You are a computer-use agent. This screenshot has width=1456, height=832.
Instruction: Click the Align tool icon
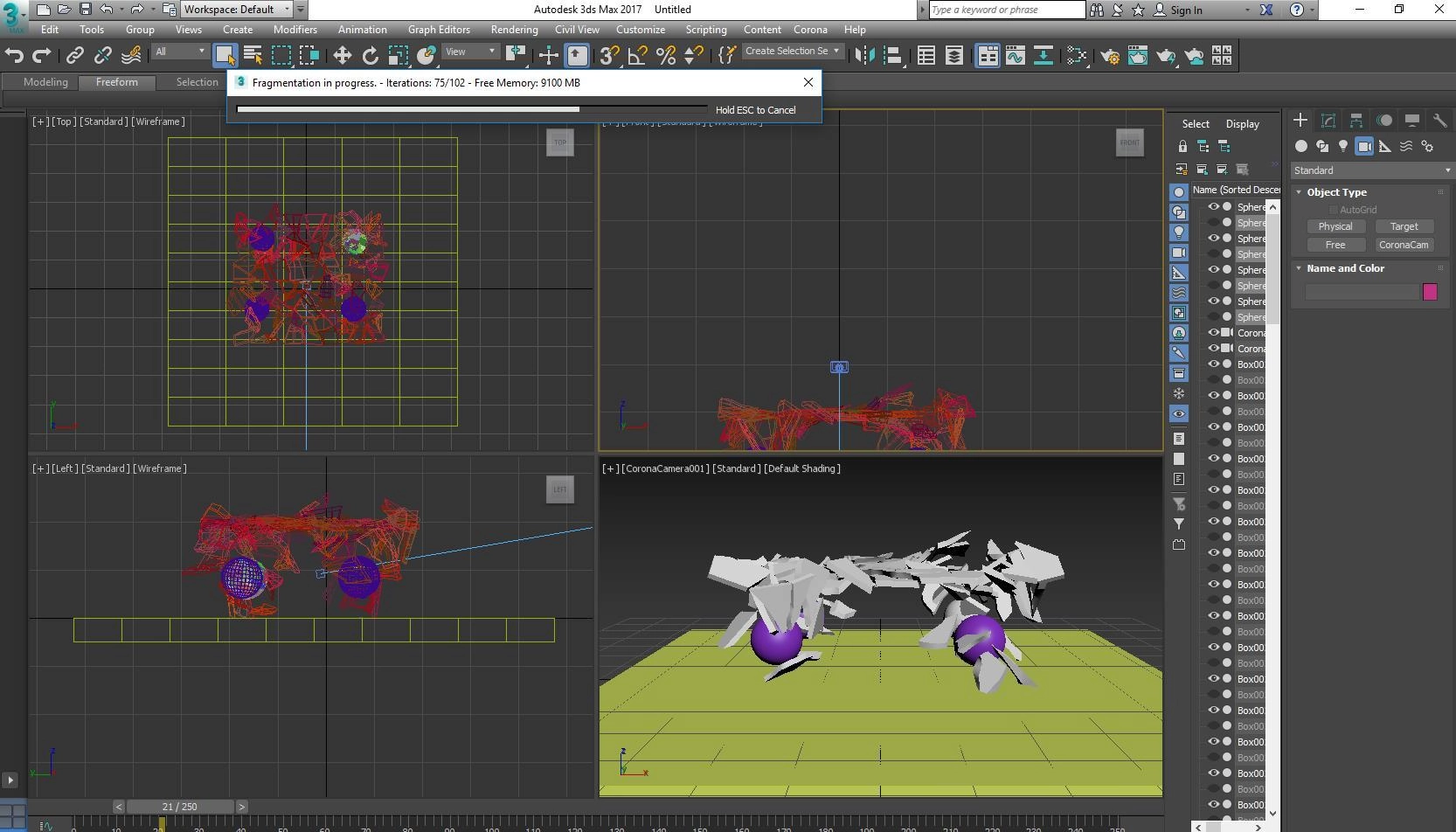[x=892, y=55]
